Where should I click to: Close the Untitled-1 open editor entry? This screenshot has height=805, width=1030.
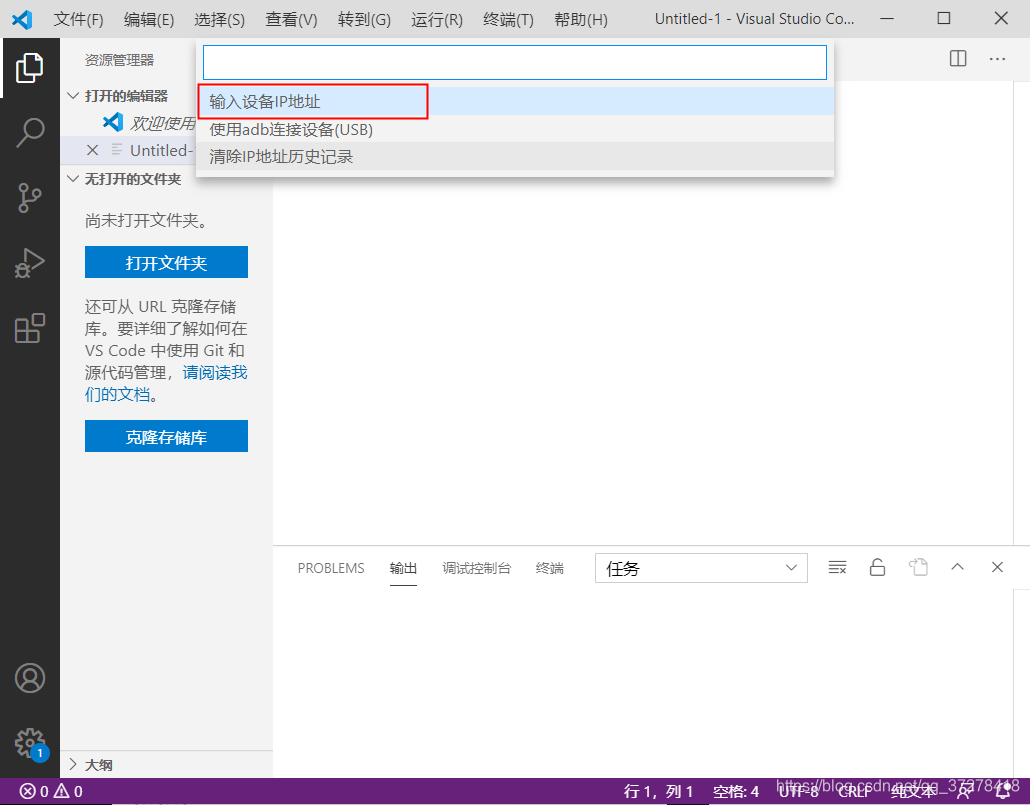coord(93,150)
